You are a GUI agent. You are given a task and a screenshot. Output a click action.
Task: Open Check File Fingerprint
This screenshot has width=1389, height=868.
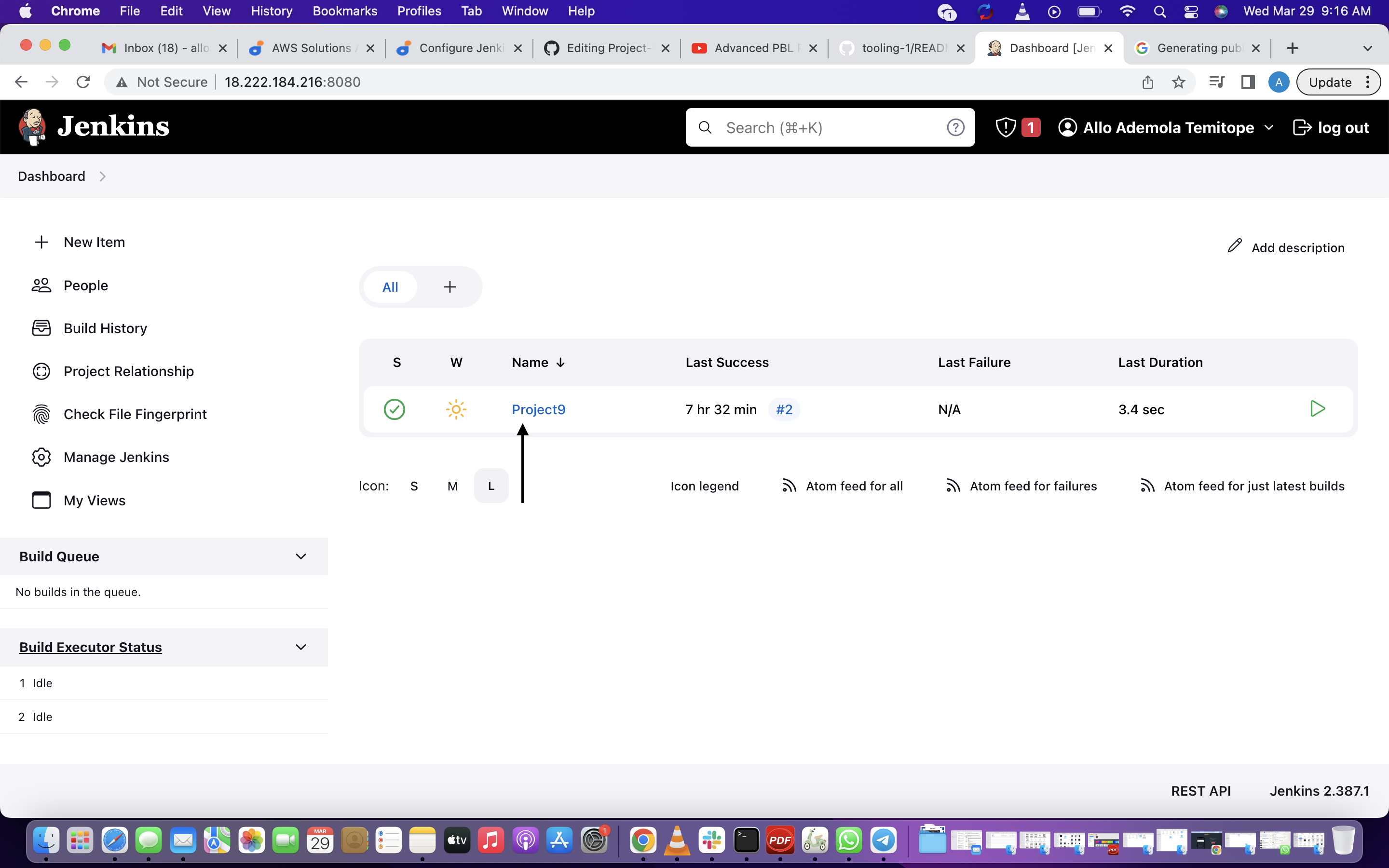pos(135,414)
